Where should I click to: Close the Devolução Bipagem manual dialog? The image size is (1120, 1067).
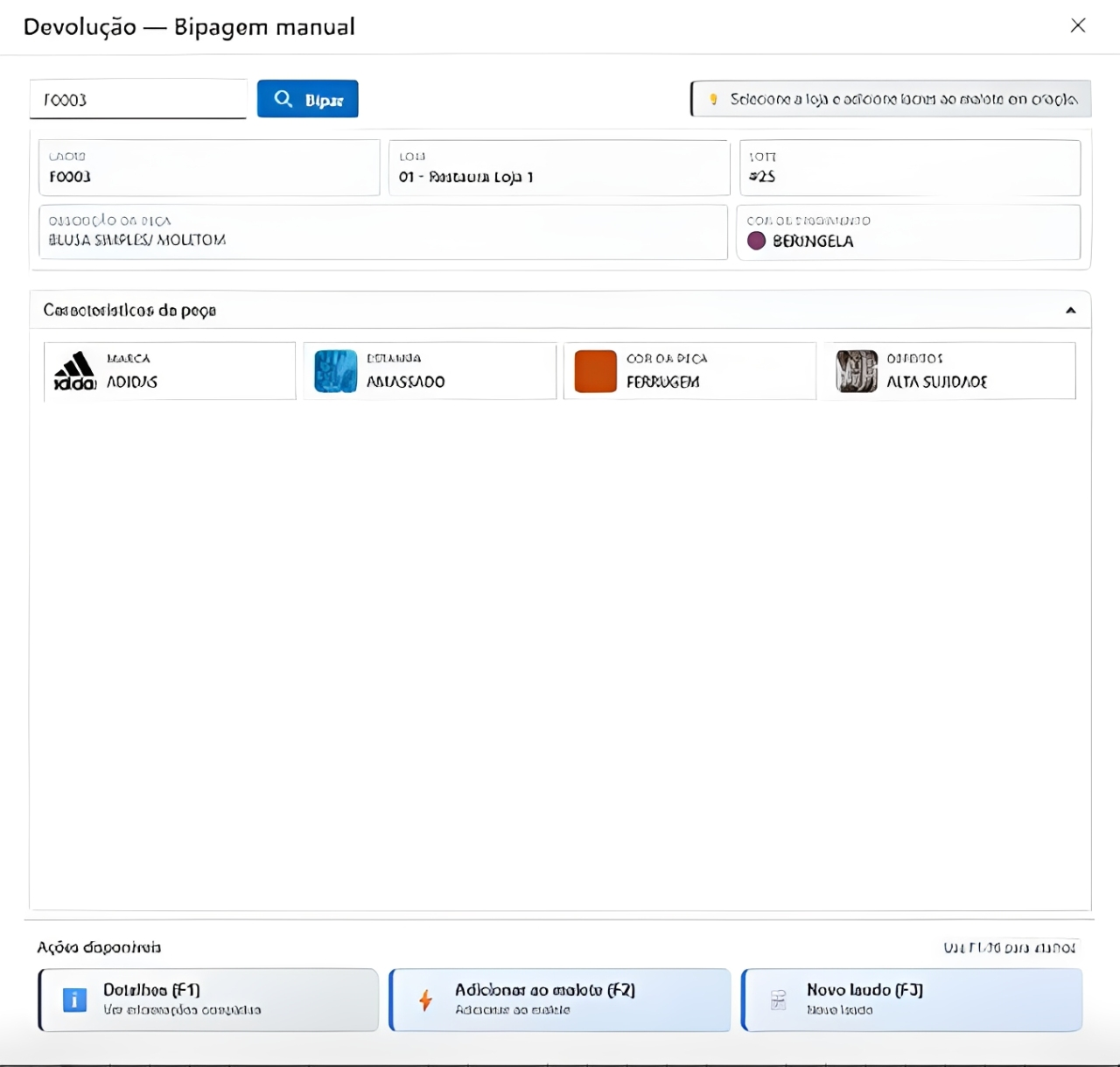pyautogui.click(x=1077, y=25)
